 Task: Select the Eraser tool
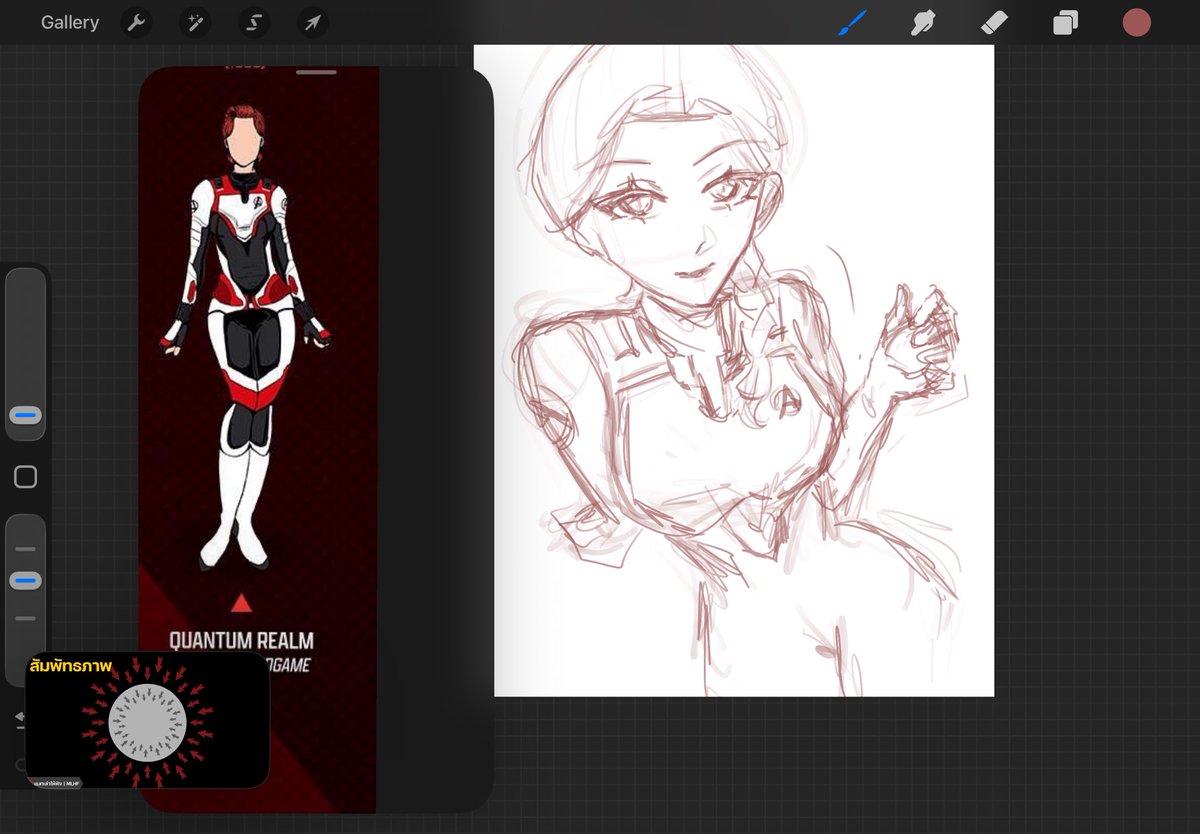pyautogui.click(x=995, y=22)
